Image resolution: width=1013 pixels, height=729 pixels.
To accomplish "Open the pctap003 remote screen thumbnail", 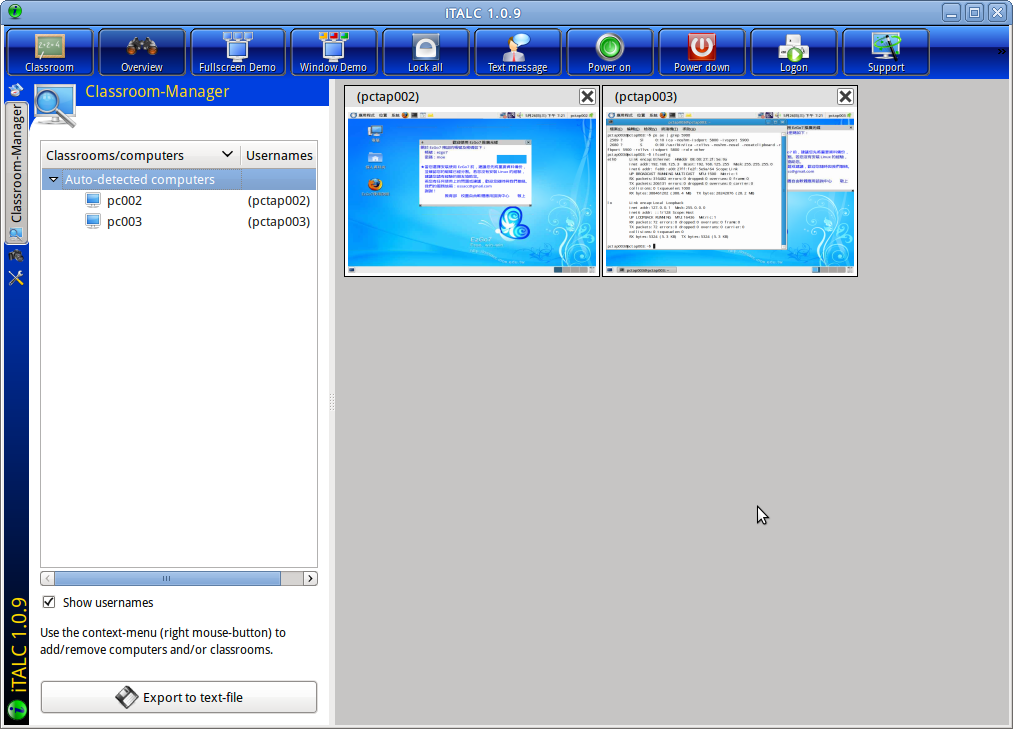I will pyautogui.click(x=730, y=192).
